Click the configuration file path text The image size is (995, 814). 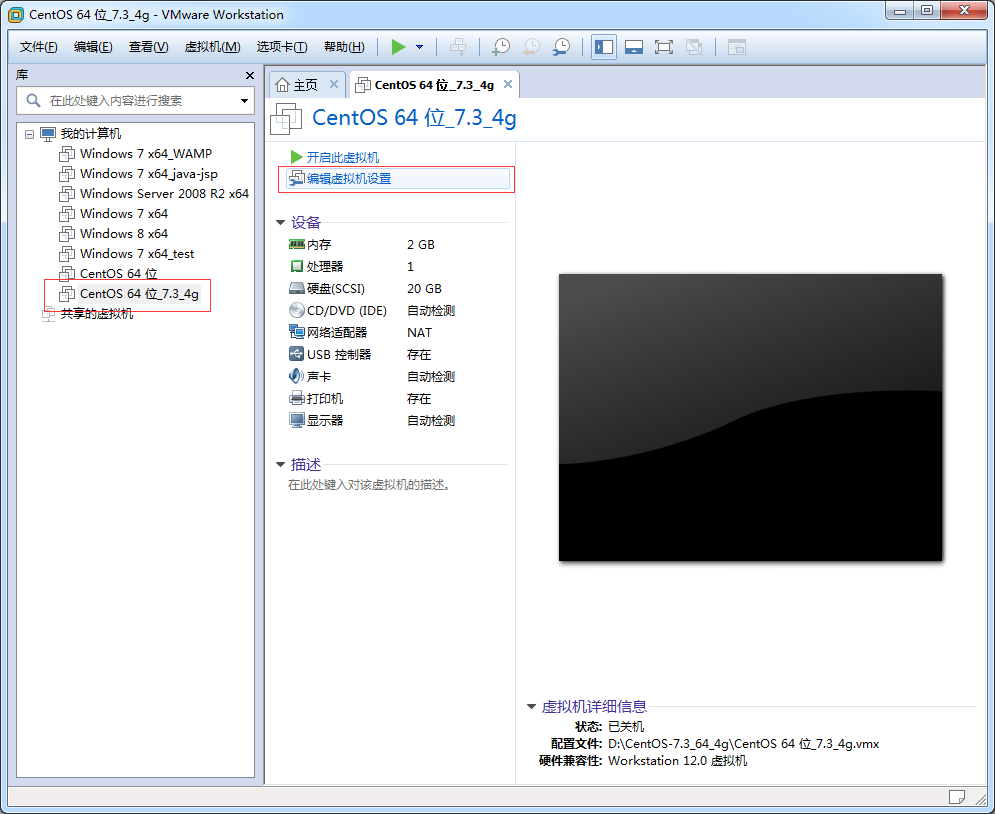[744, 744]
